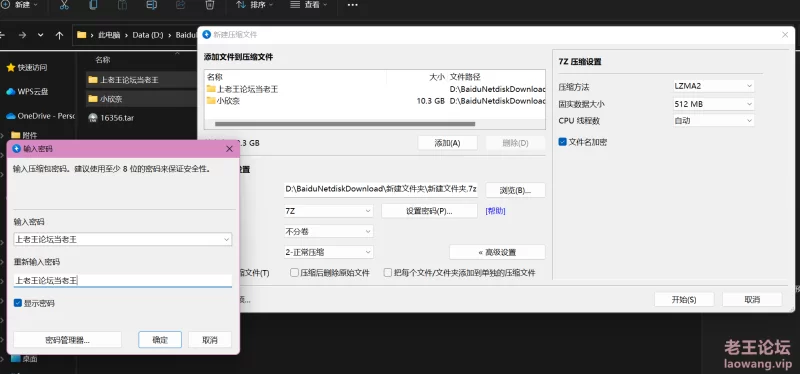Open the 排序 sort menu
This screenshot has width=800, height=374.
coord(255,5)
